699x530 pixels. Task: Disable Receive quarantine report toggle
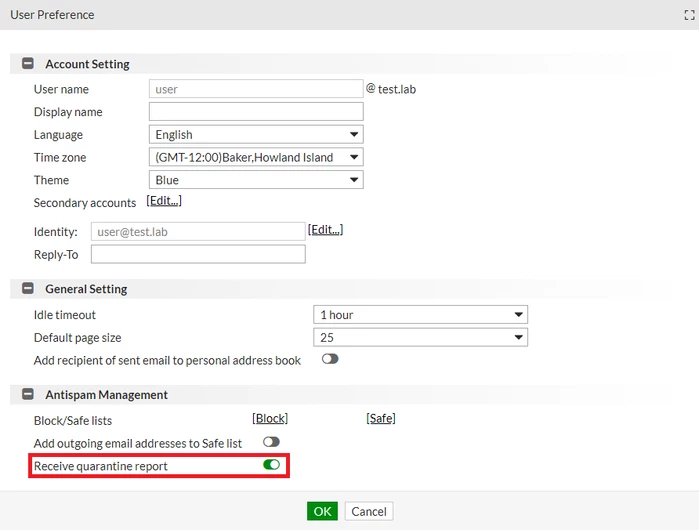pyautogui.click(x=271, y=465)
